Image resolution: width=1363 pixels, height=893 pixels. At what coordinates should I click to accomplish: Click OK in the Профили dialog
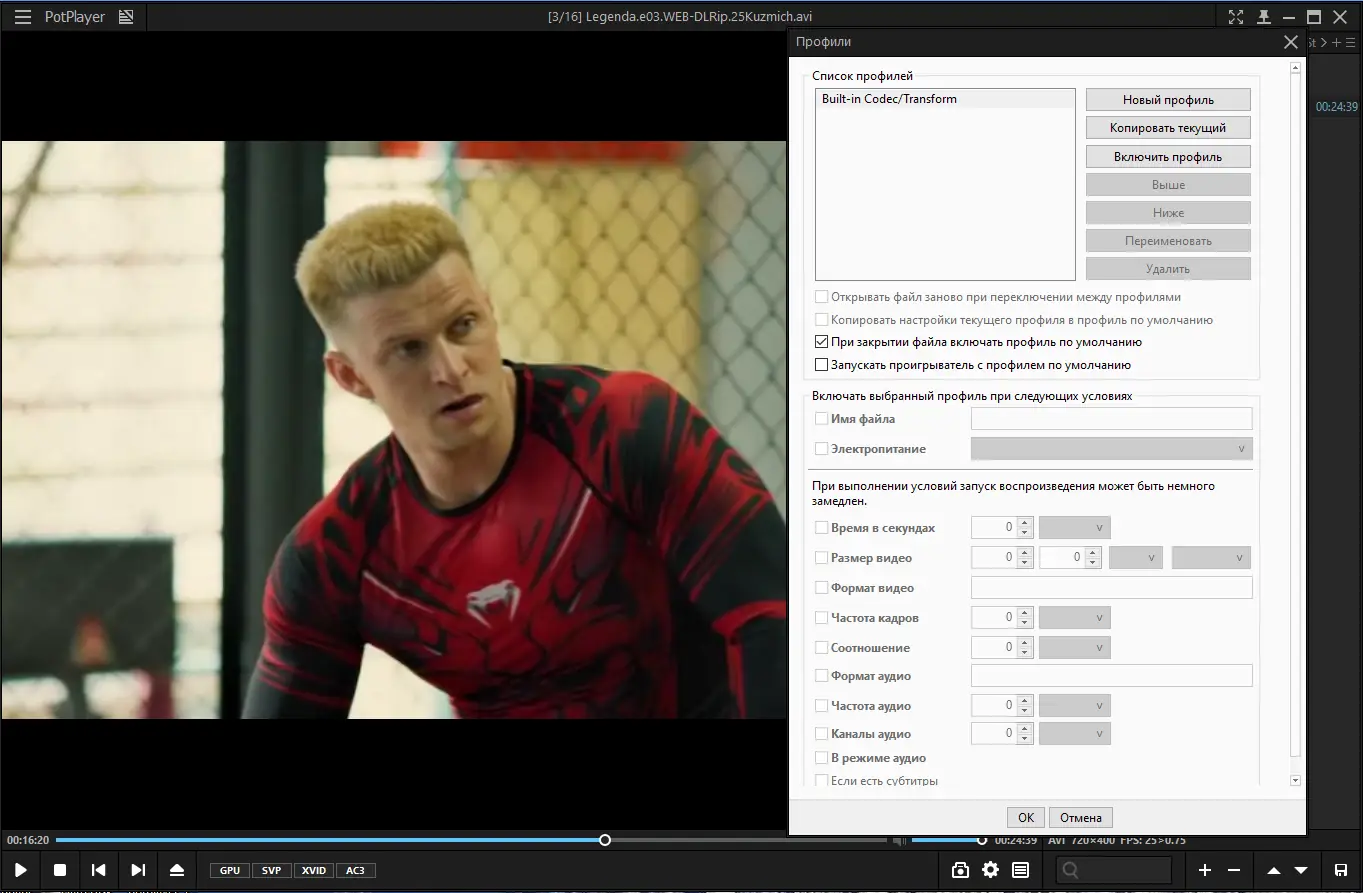(1026, 817)
